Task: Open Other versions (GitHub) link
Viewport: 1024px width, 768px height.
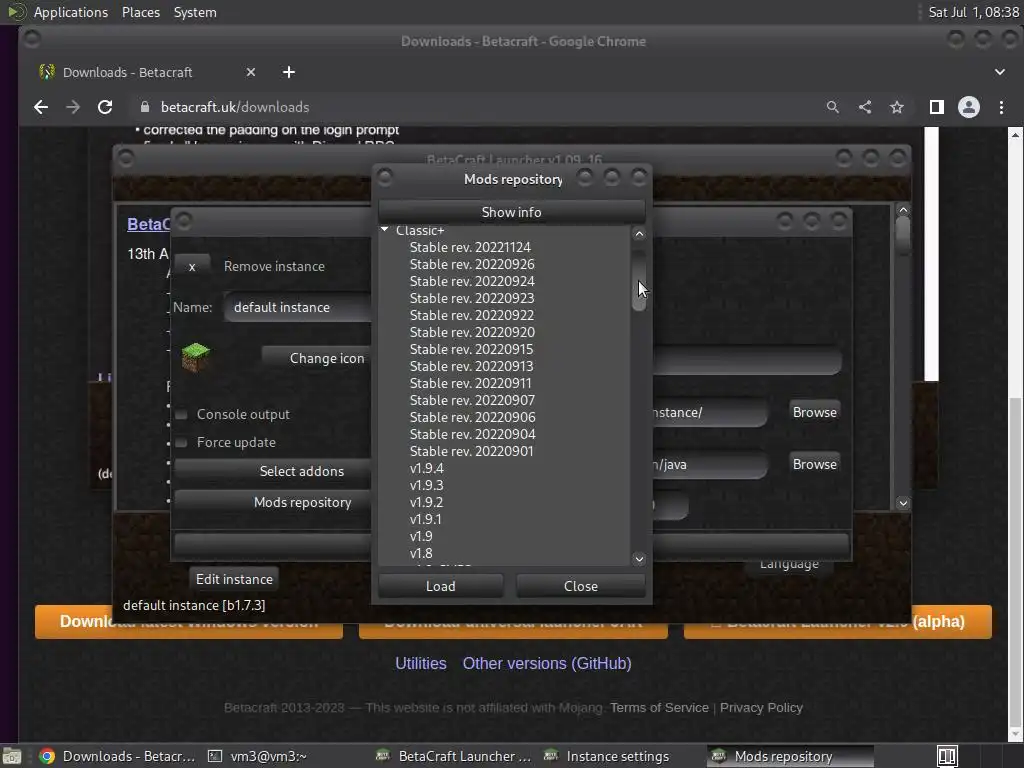Action: 547,664
